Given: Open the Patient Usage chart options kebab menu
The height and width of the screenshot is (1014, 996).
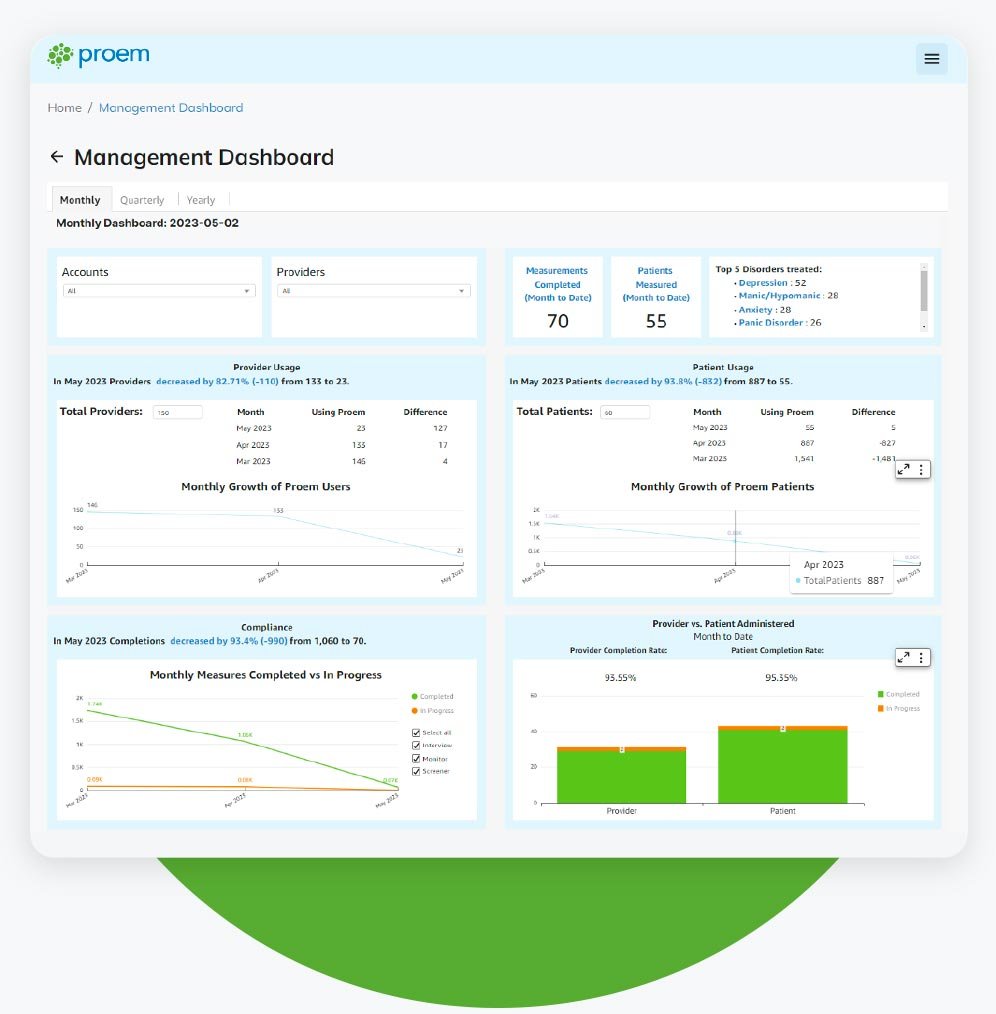Looking at the screenshot, I should pos(919,469).
